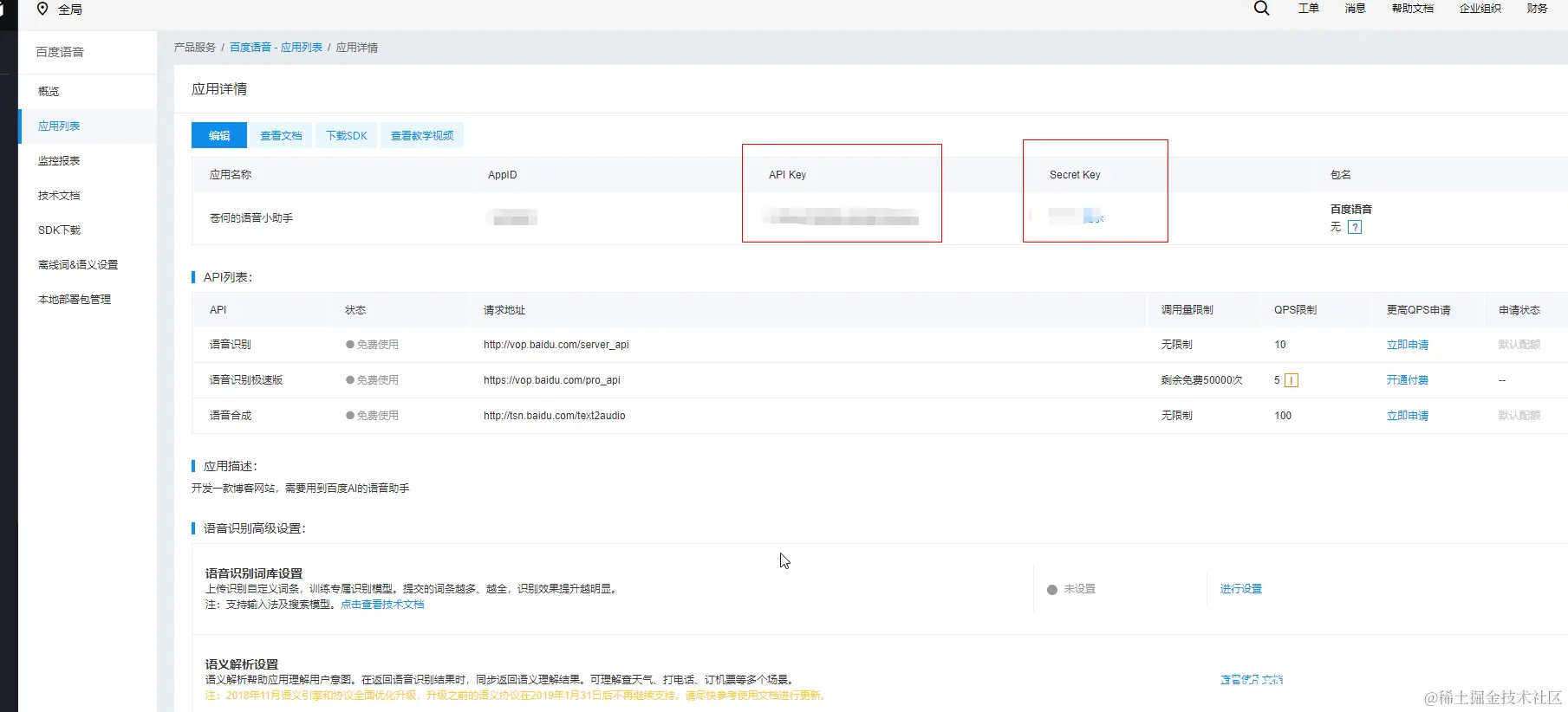1568x712 pixels.
Task: Click the 进行设置 link
Action: point(1241,589)
